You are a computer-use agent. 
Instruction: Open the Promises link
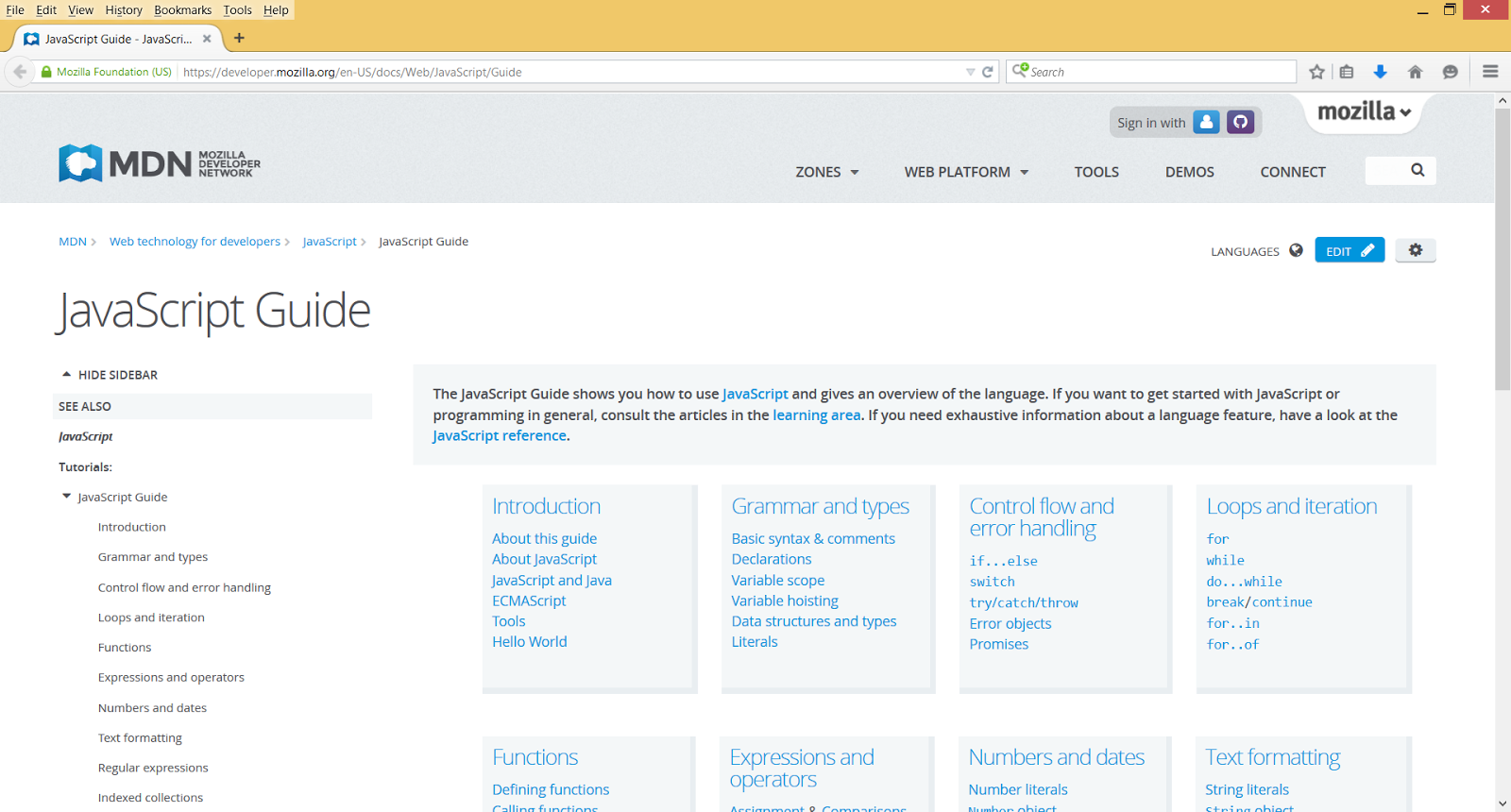tap(999, 644)
